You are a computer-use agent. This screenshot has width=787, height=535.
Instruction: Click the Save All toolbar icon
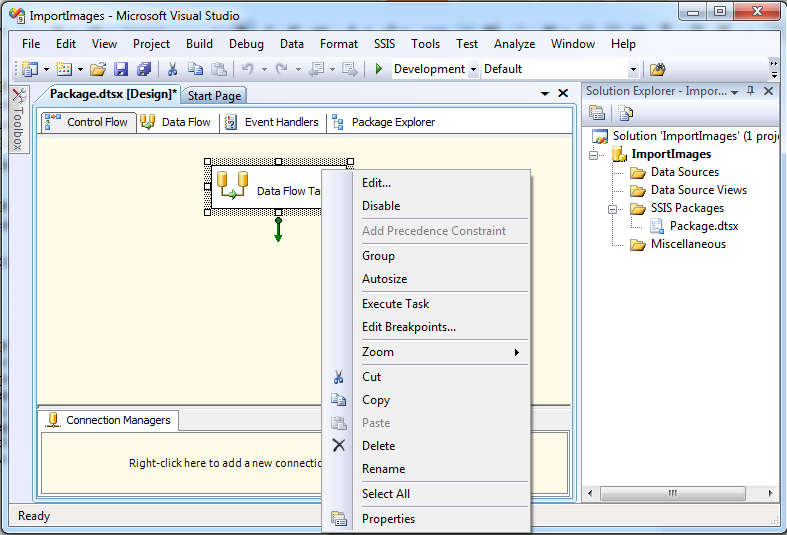pos(144,69)
